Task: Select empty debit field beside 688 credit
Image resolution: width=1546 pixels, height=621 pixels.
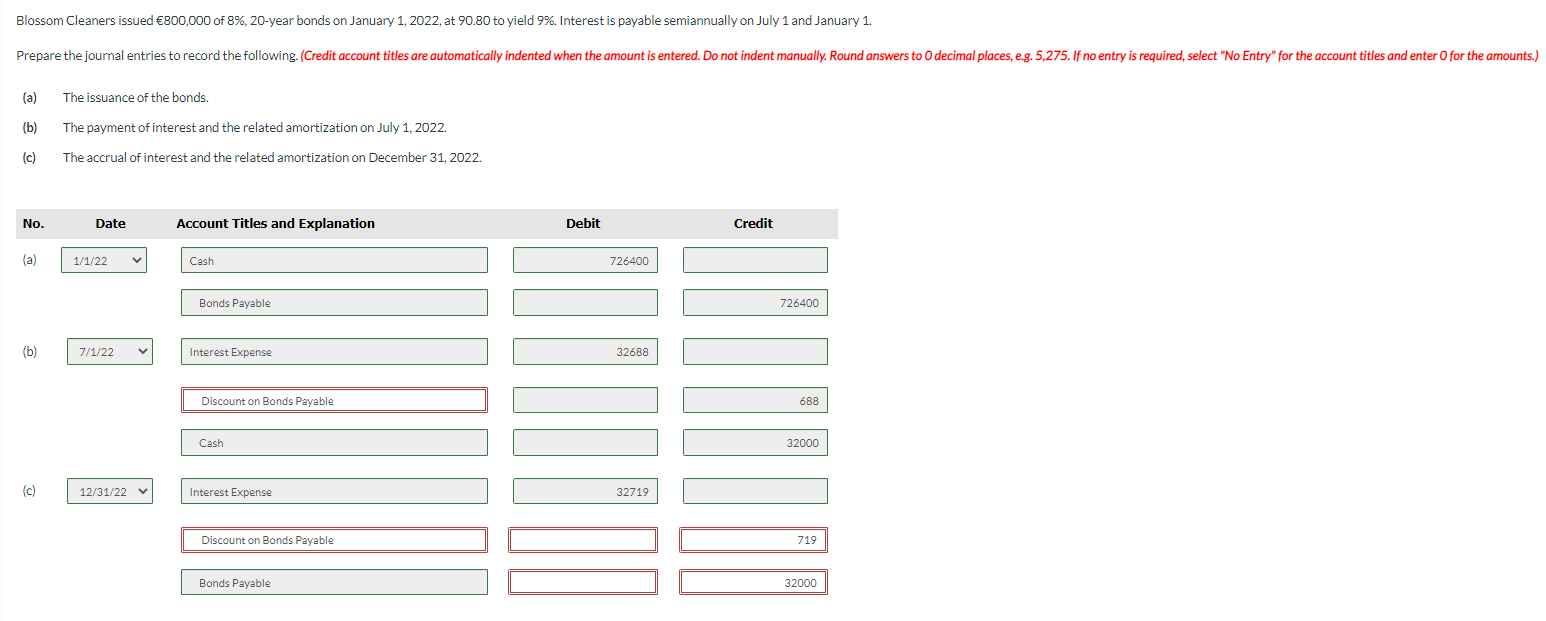Action: (586, 400)
